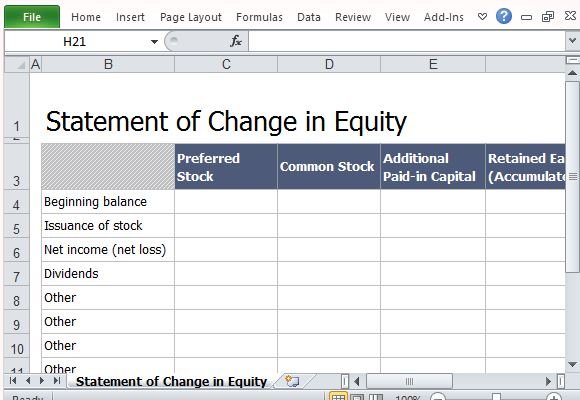Go to last sheet with navigation arrow
The width and height of the screenshot is (580, 400).
pyautogui.click(x=57, y=380)
